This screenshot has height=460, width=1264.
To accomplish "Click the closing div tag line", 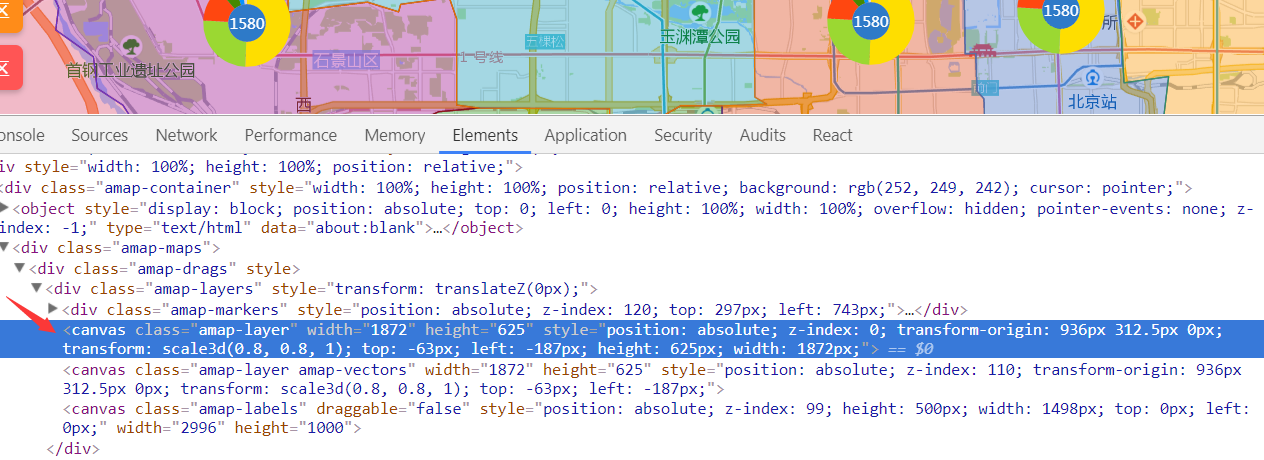I will pyautogui.click(x=72, y=449).
